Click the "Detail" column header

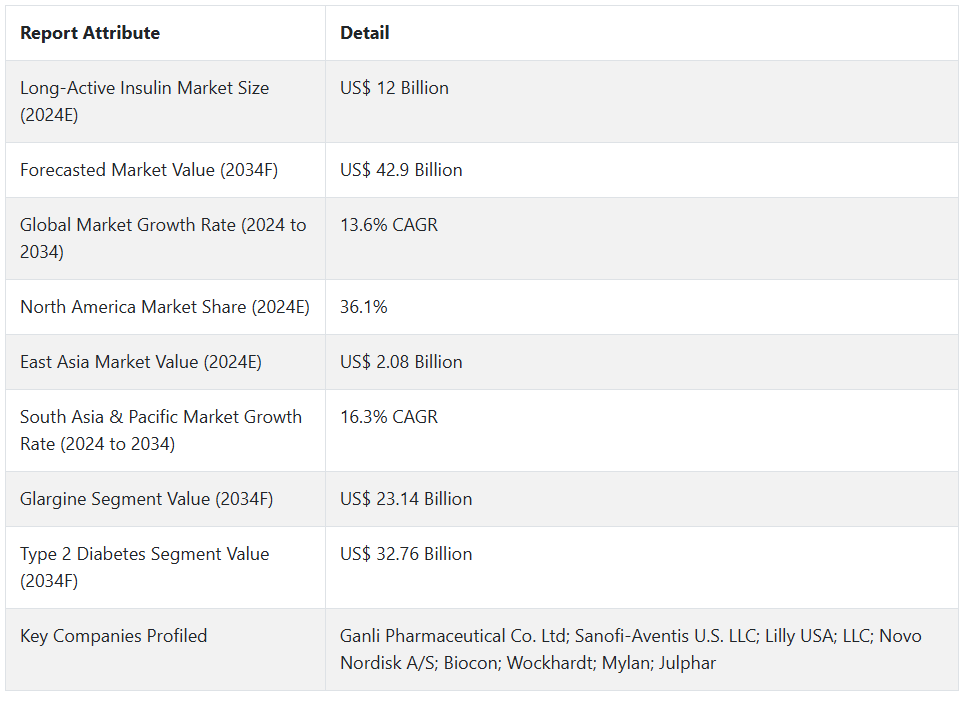[365, 33]
